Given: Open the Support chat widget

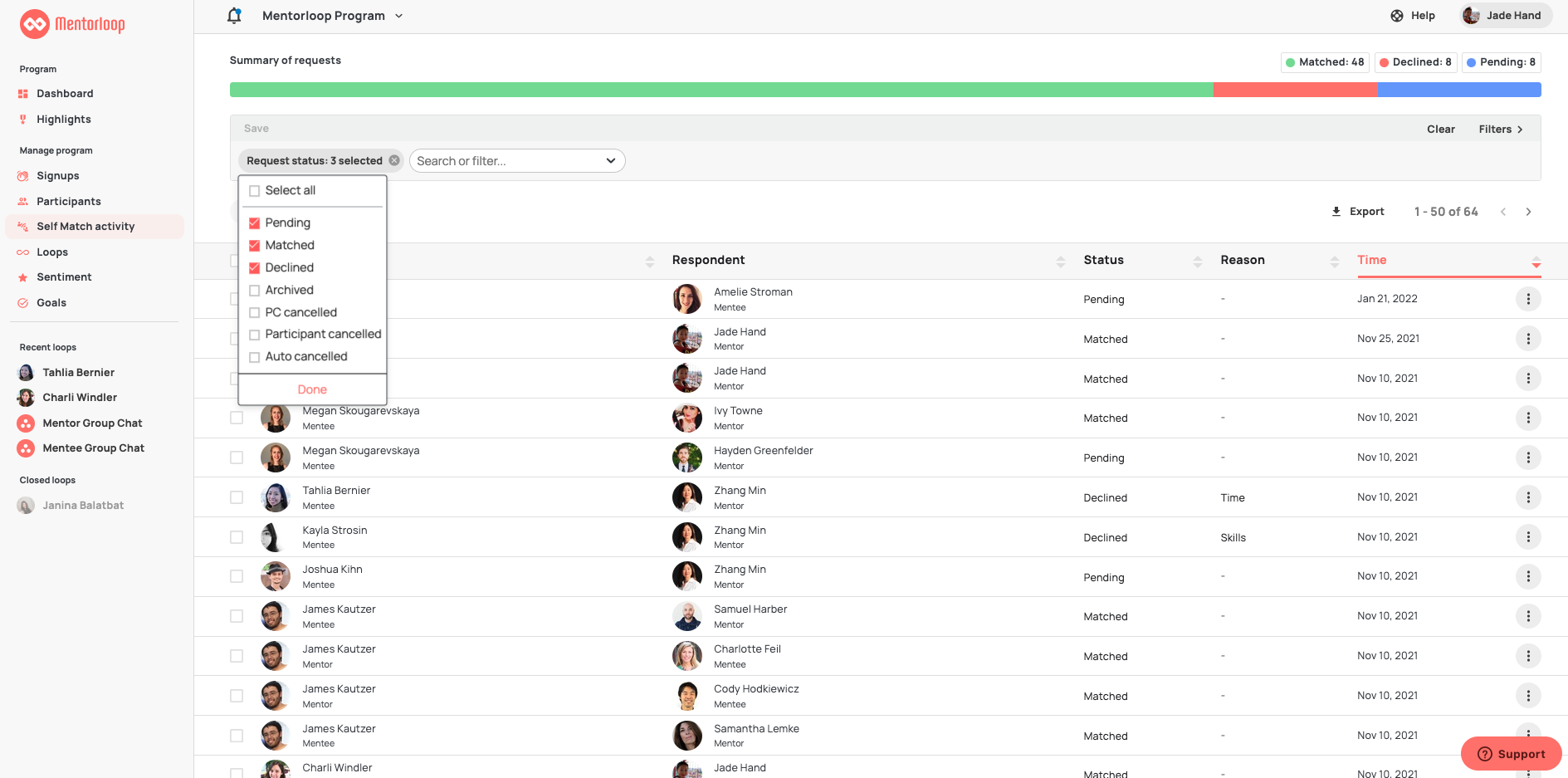Looking at the screenshot, I should 1511,754.
